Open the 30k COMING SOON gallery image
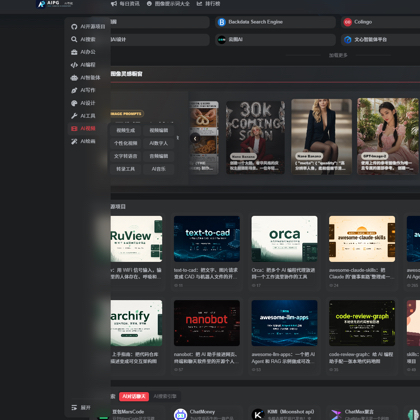Image resolution: width=420 pixels, height=420 pixels. point(255,137)
